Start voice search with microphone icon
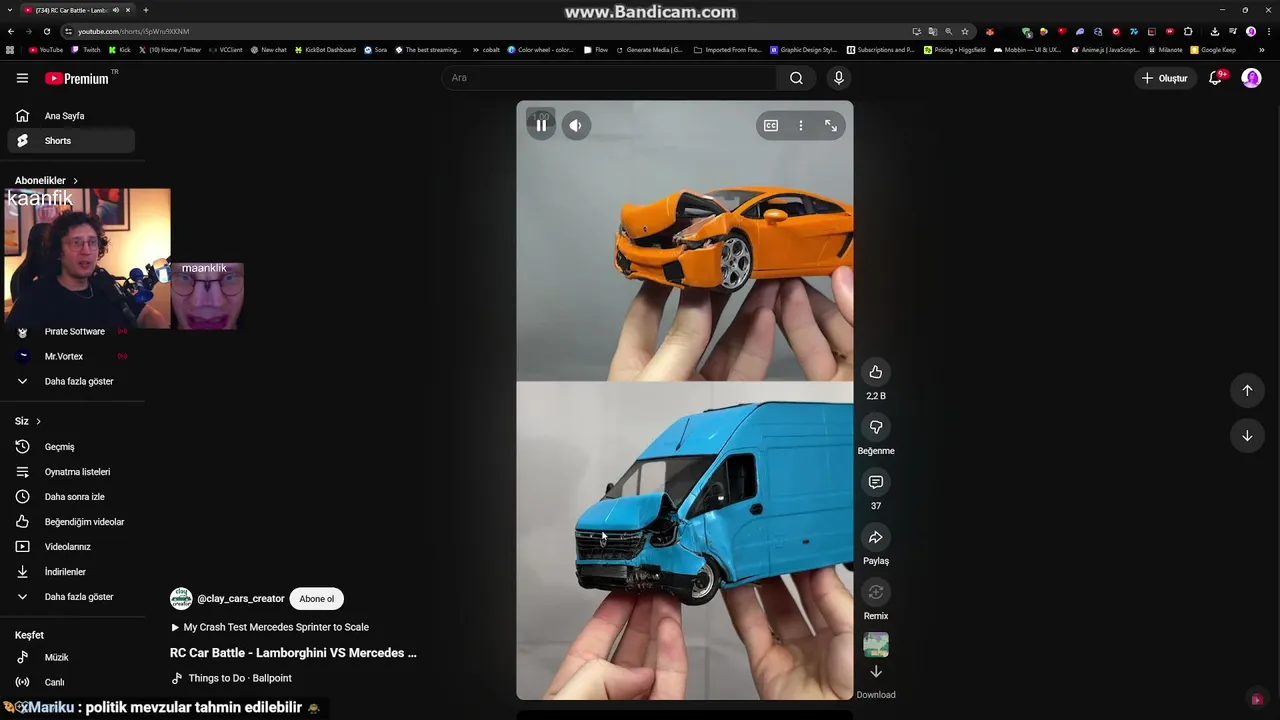1280x720 pixels. click(838, 78)
